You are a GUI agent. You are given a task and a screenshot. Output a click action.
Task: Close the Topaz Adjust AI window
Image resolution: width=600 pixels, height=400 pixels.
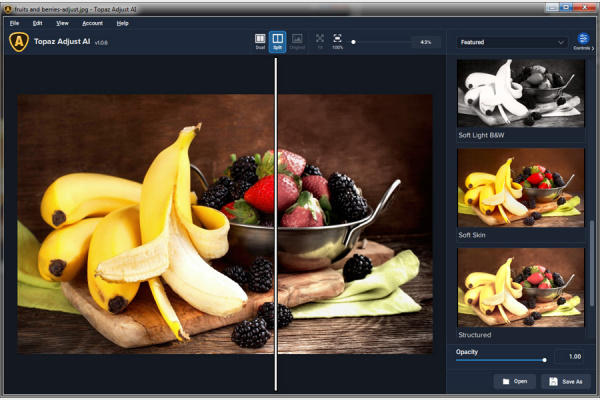tap(585, 7)
